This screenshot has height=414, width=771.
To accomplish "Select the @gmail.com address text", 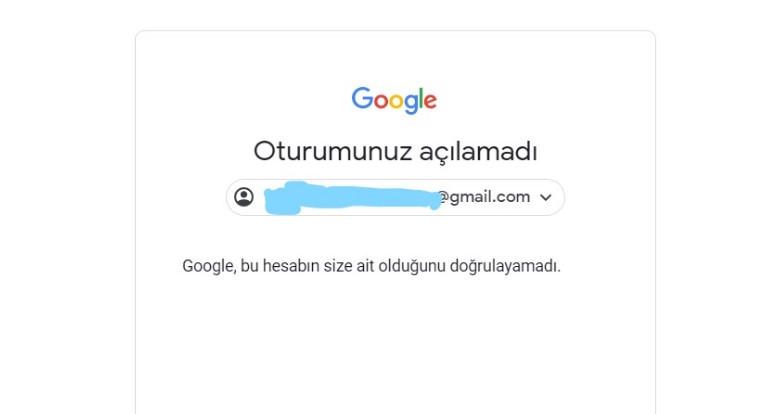I will click(x=484, y=197).
